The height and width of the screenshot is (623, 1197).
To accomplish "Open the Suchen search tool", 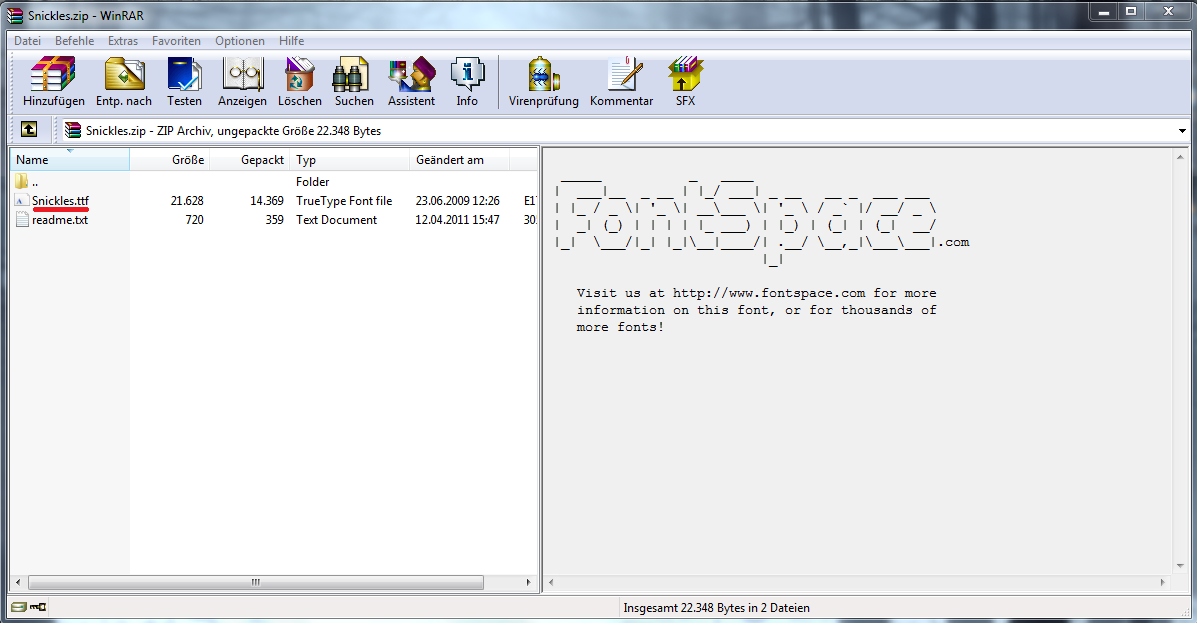I will coord(353,82).
